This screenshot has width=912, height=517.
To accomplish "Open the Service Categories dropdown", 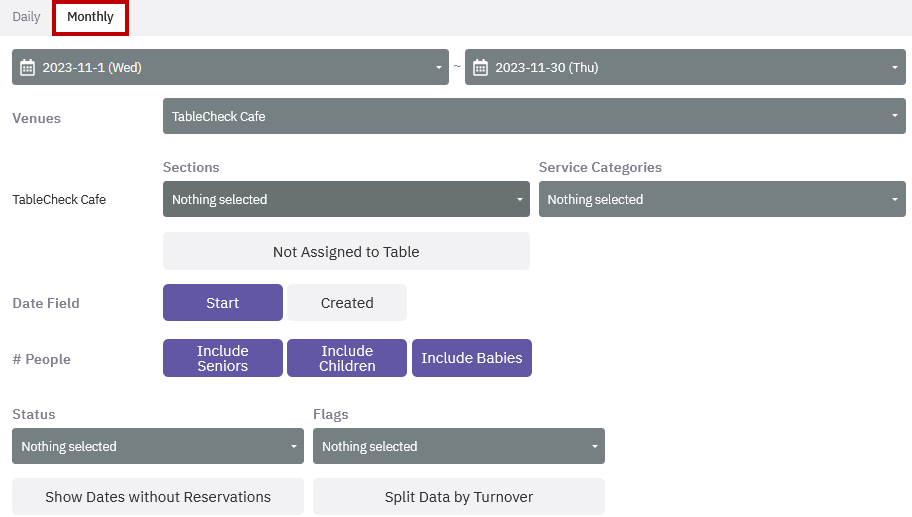I will pos(722,199).
